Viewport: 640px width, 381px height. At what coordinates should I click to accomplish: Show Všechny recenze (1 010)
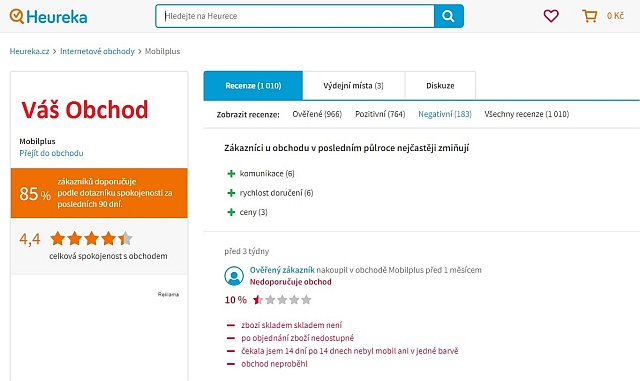coord(527,114)
